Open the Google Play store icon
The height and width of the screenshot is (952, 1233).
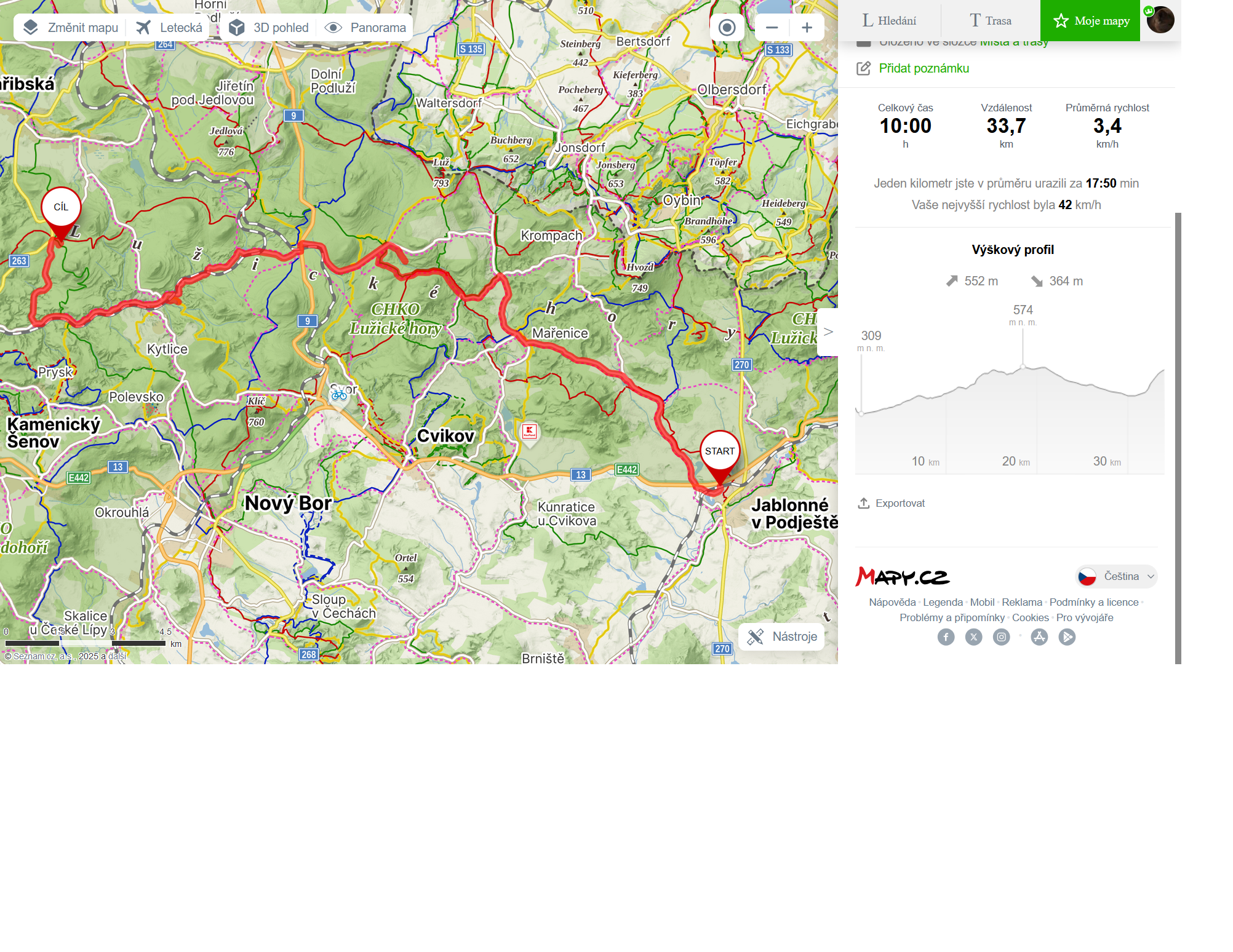tap(1067, 637)
